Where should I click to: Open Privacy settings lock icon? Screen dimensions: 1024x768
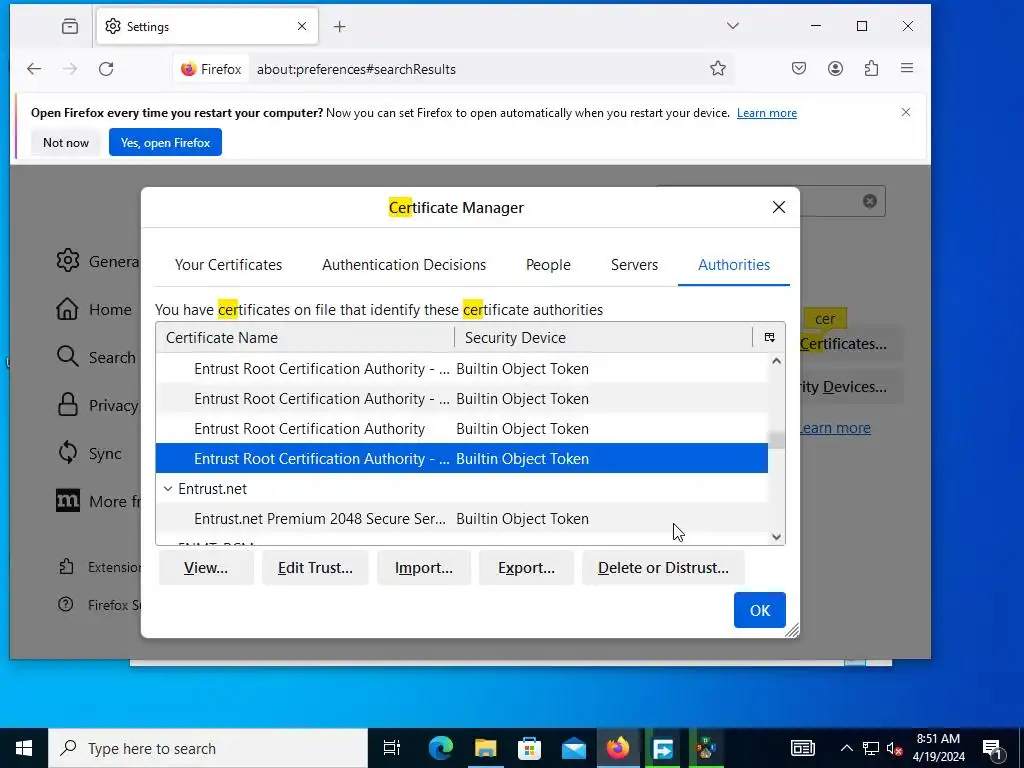pos(68,405)
